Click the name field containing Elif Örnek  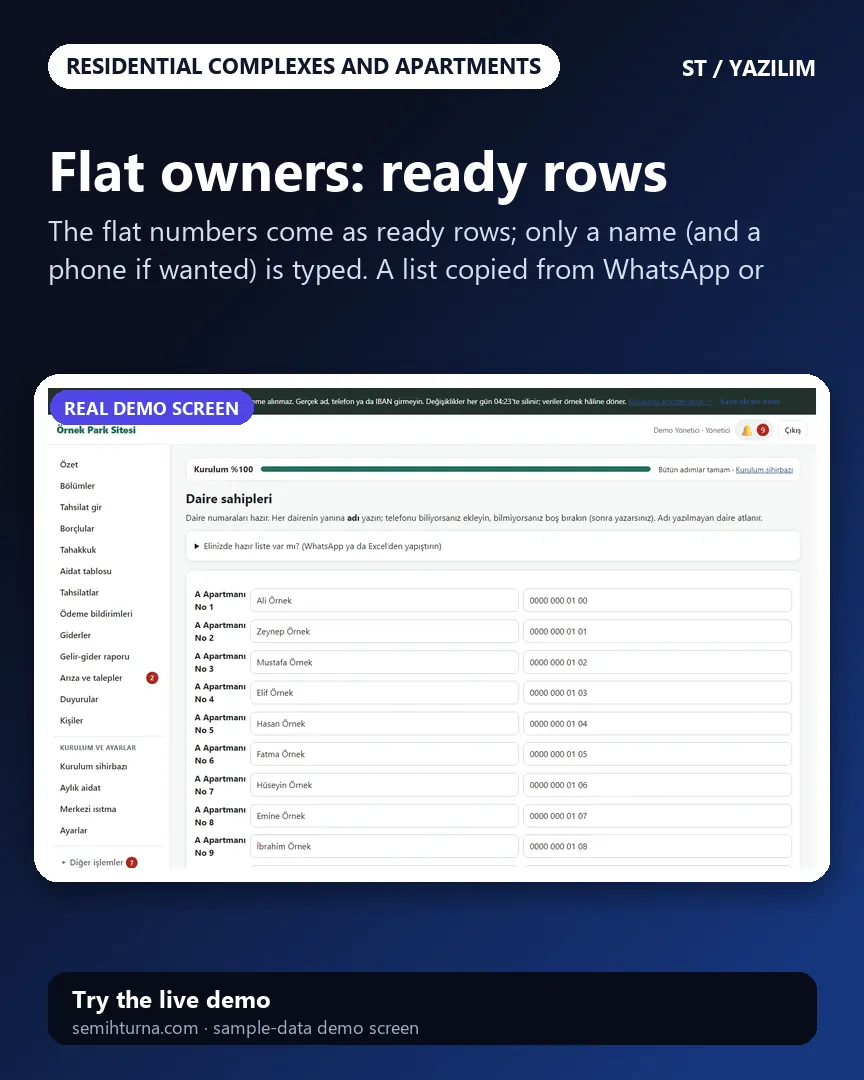384,693
